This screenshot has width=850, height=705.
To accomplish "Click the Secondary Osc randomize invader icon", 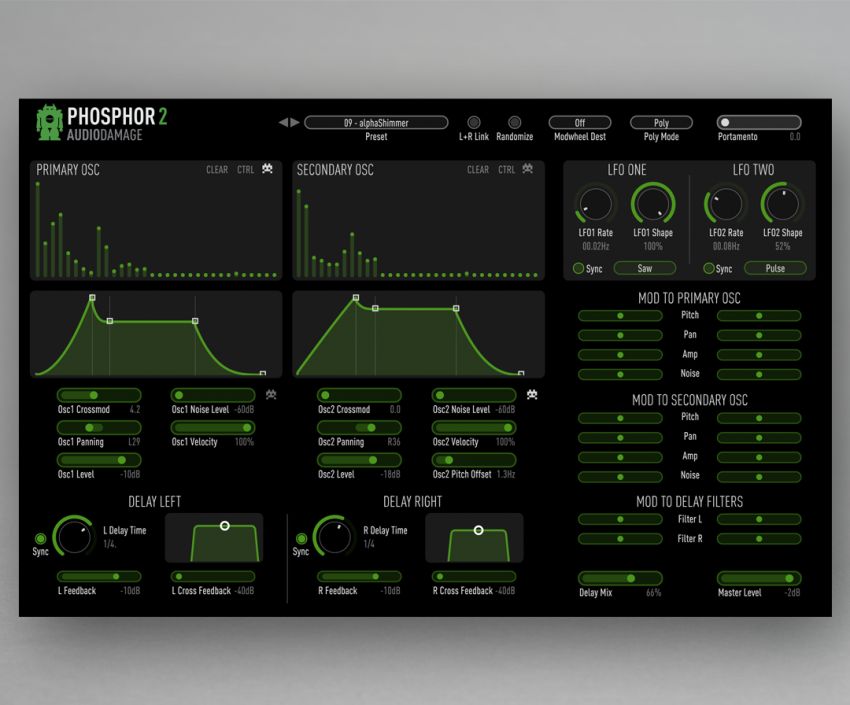I will click(x=527, y=169).
